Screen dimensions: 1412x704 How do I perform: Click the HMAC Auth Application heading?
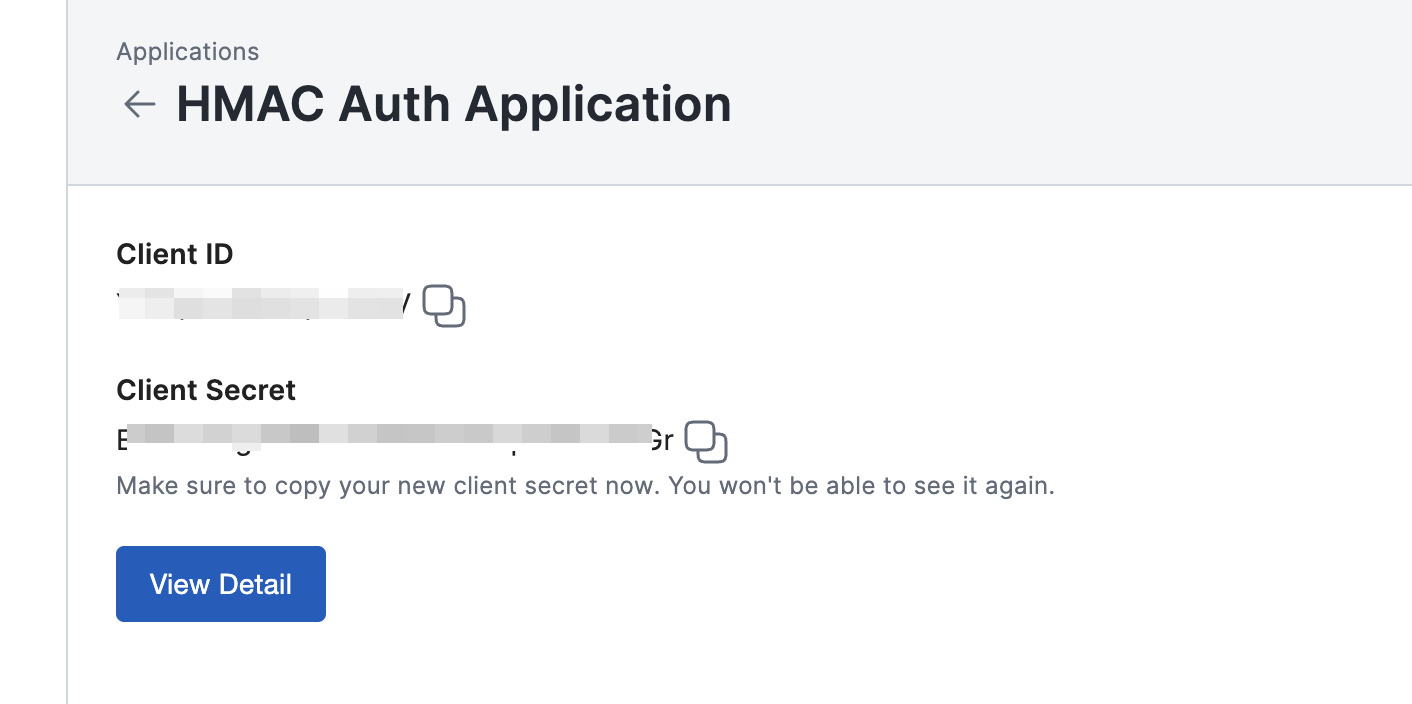453,104
